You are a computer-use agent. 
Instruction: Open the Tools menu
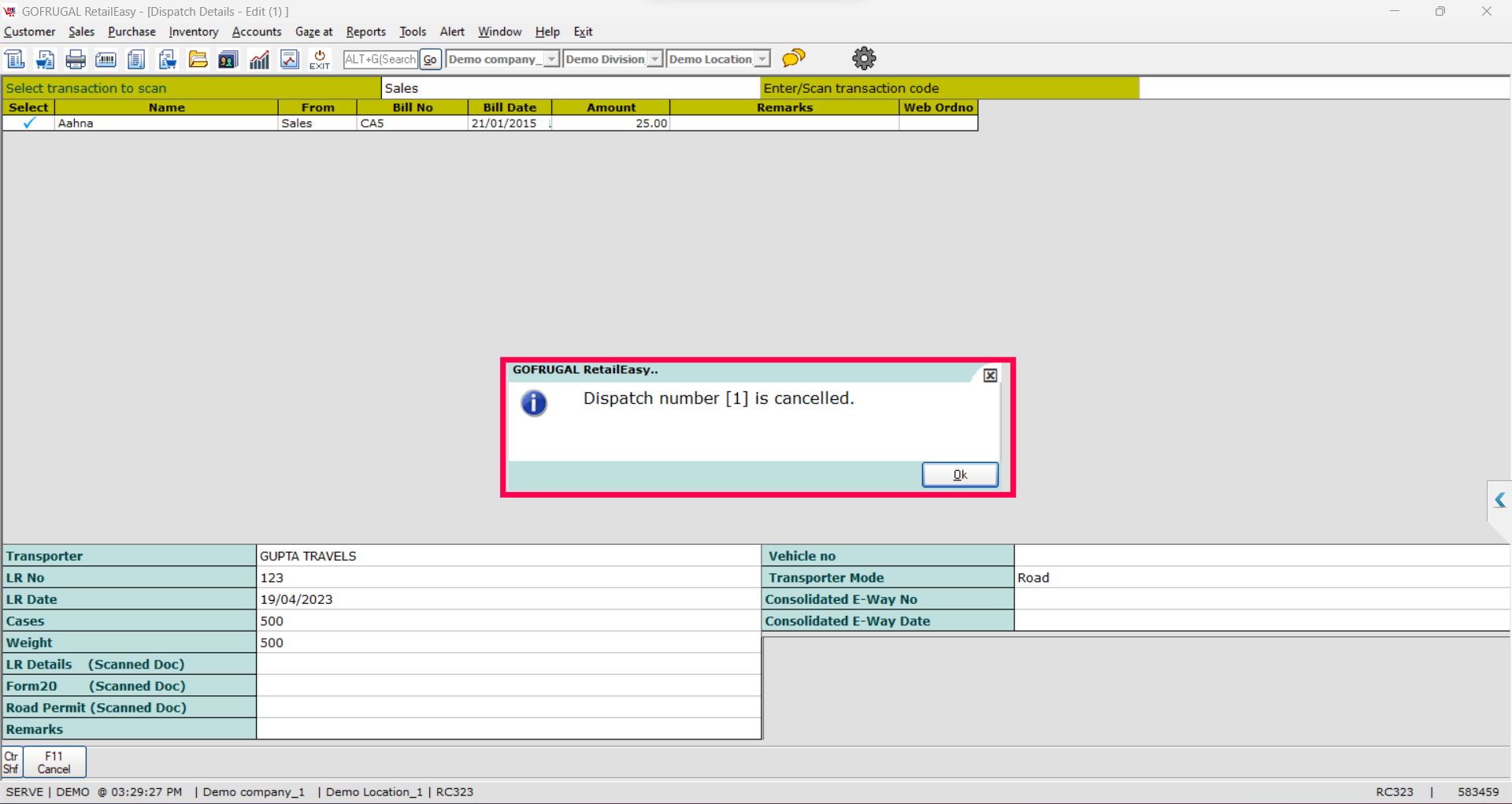tap(413, 31)
